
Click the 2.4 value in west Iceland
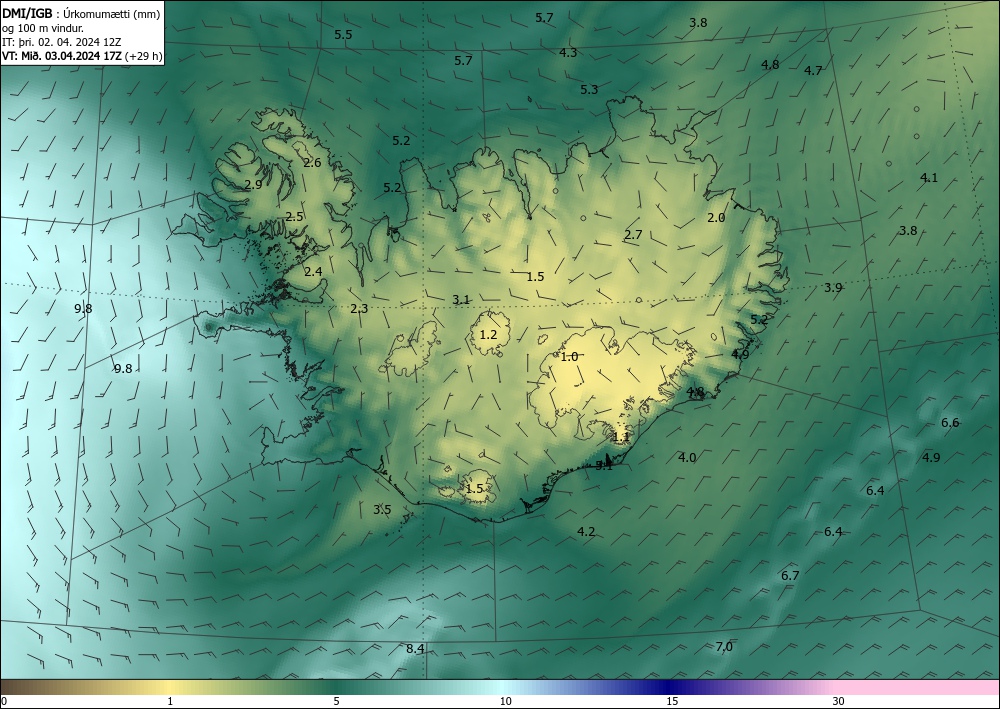coord(313,272)
